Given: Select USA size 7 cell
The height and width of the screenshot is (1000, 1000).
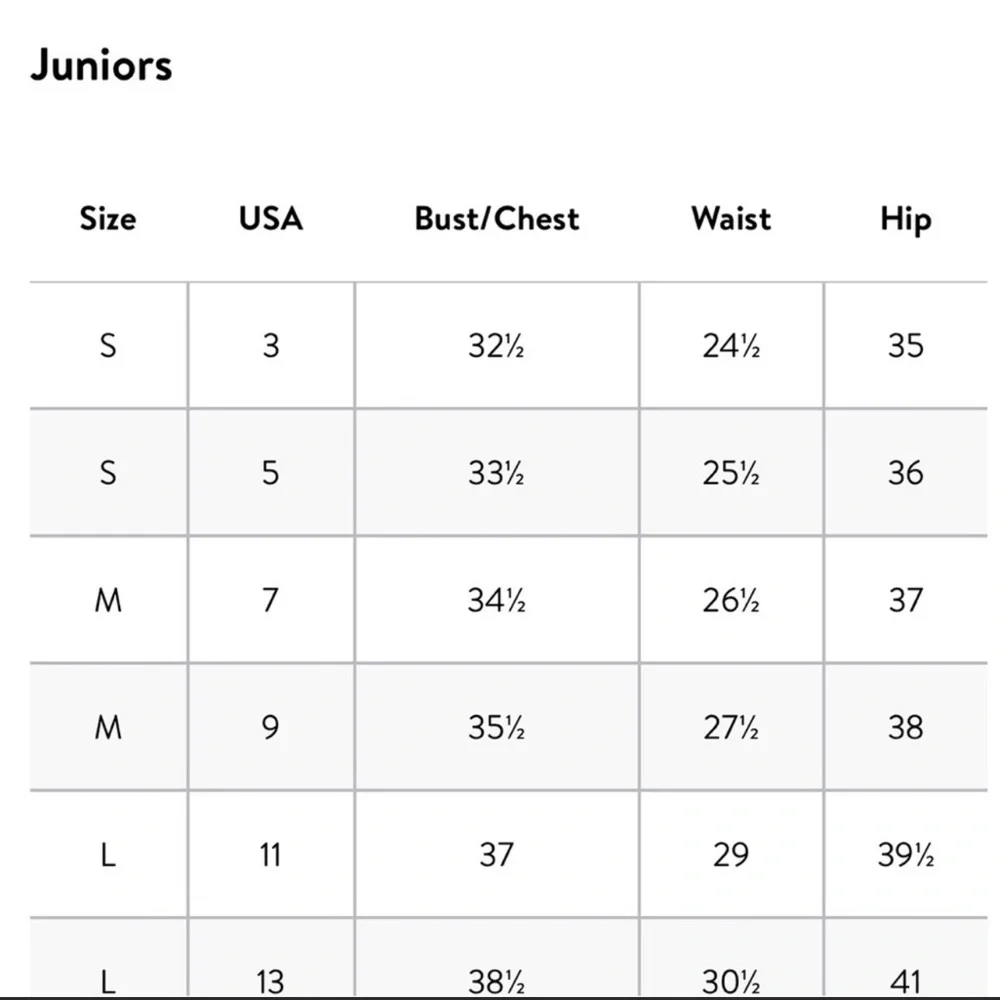Looking at the screenshot, I should click(271, 600).
